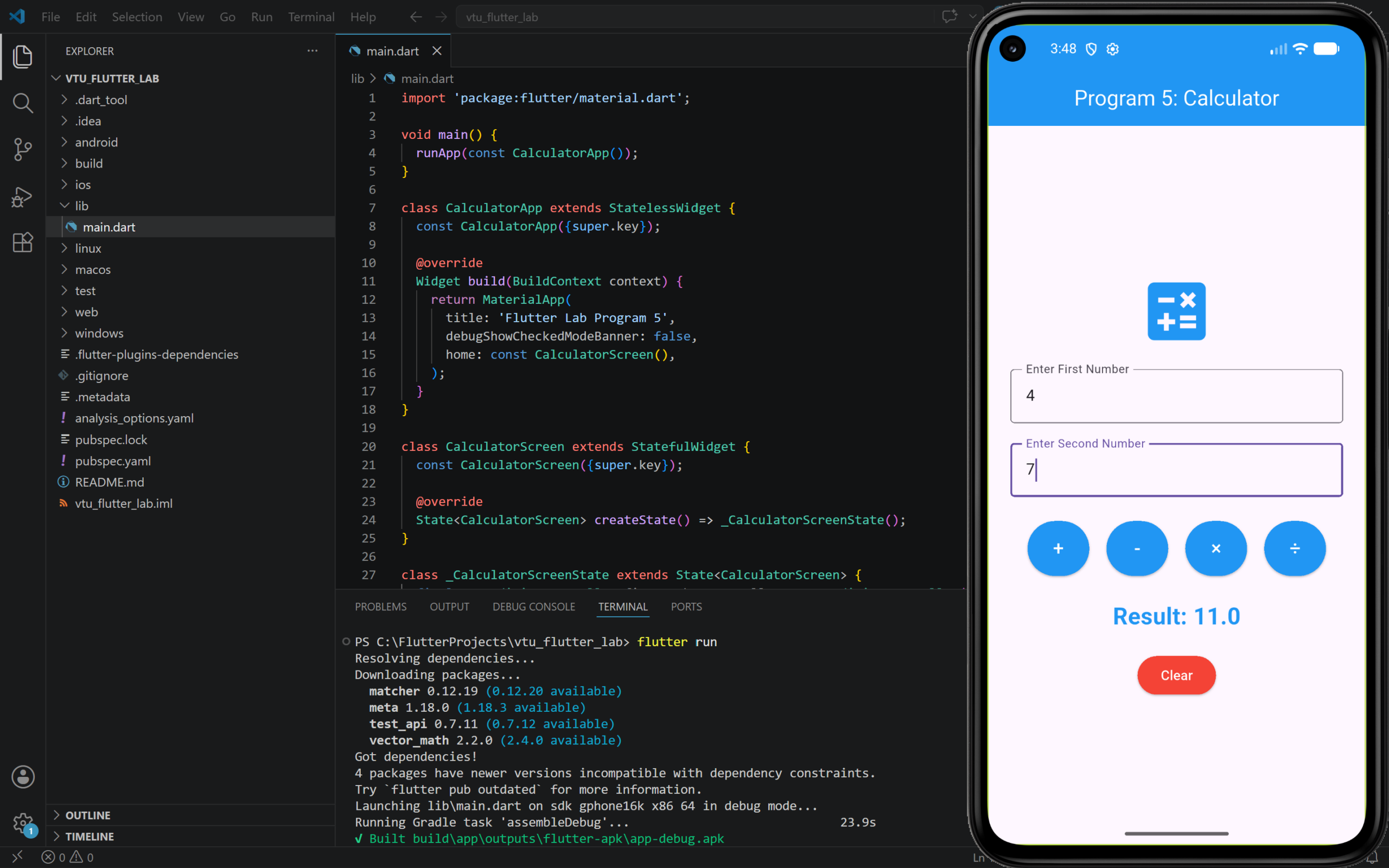
Task: Focus the Enter First Number field
Action: pos(1177,396)
